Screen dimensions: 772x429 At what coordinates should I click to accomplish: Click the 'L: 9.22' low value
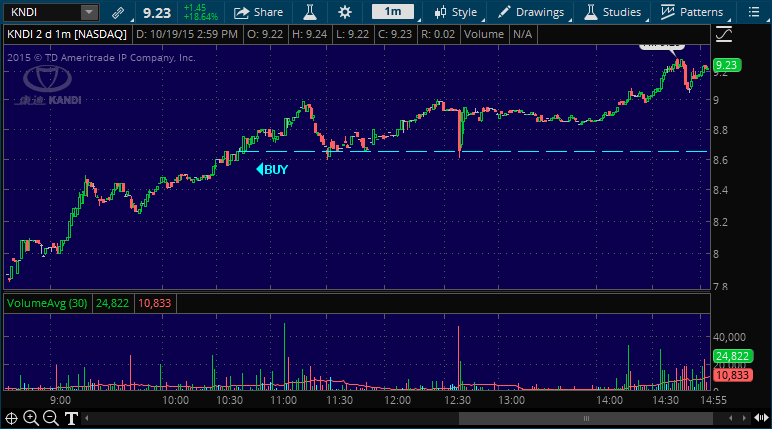pos(353,34)
